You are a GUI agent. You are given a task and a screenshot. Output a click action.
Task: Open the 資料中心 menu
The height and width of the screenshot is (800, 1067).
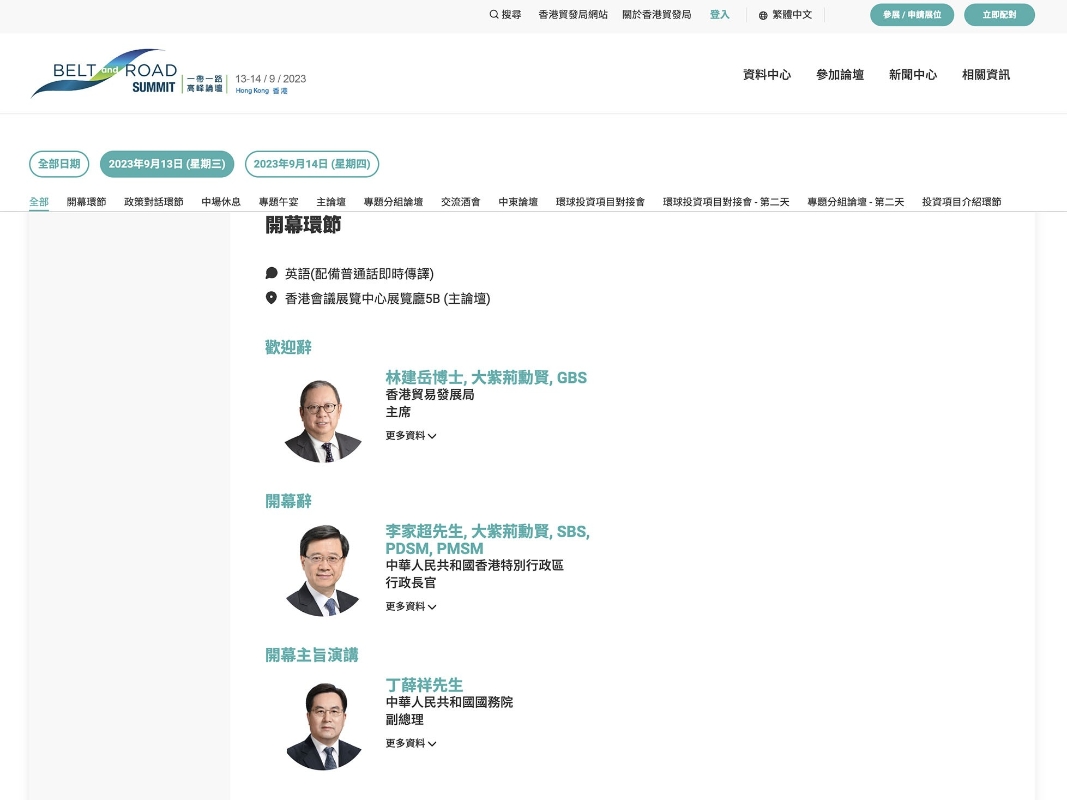[x=767, y=75]
